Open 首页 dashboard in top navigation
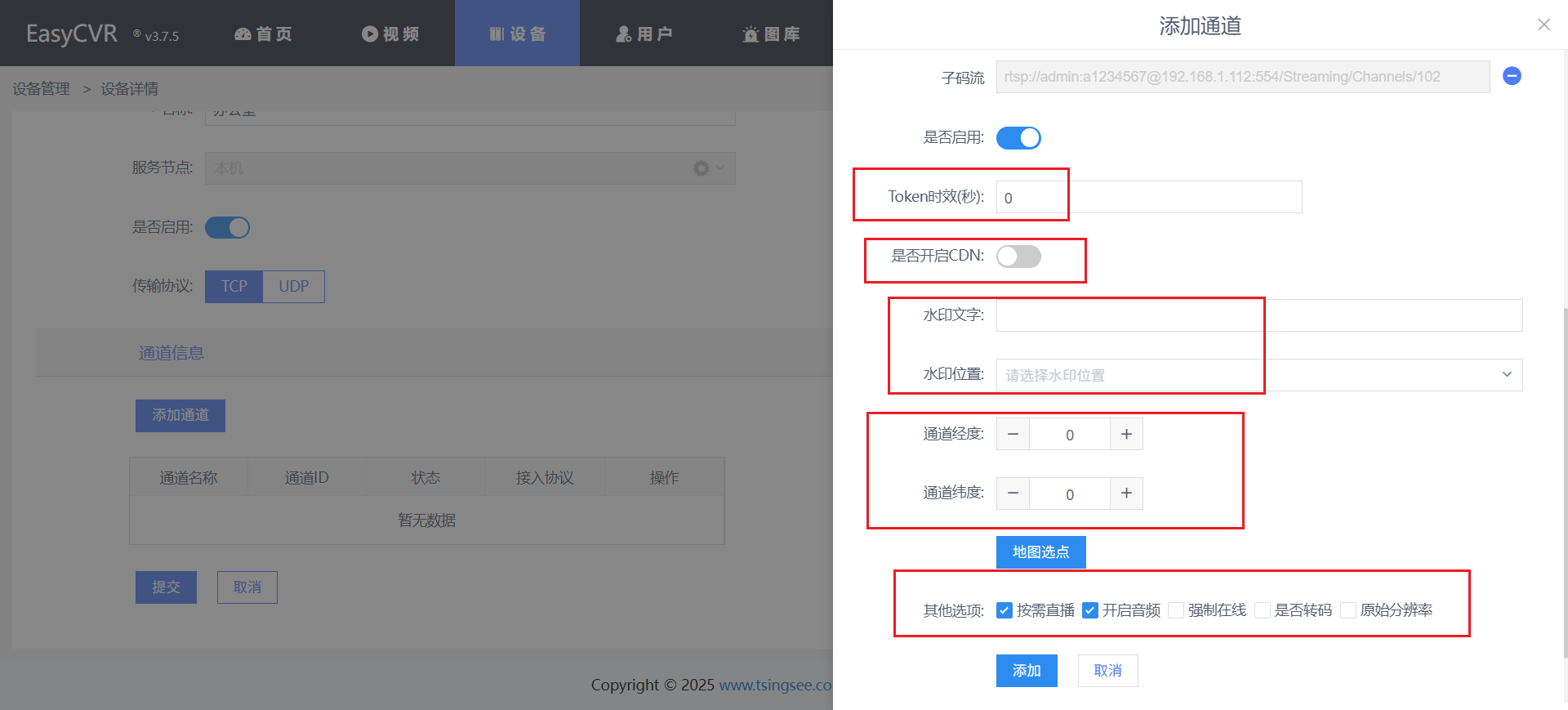Image resolution: width=1568 pixels, height=710 pixels. [x=263, y=33]
